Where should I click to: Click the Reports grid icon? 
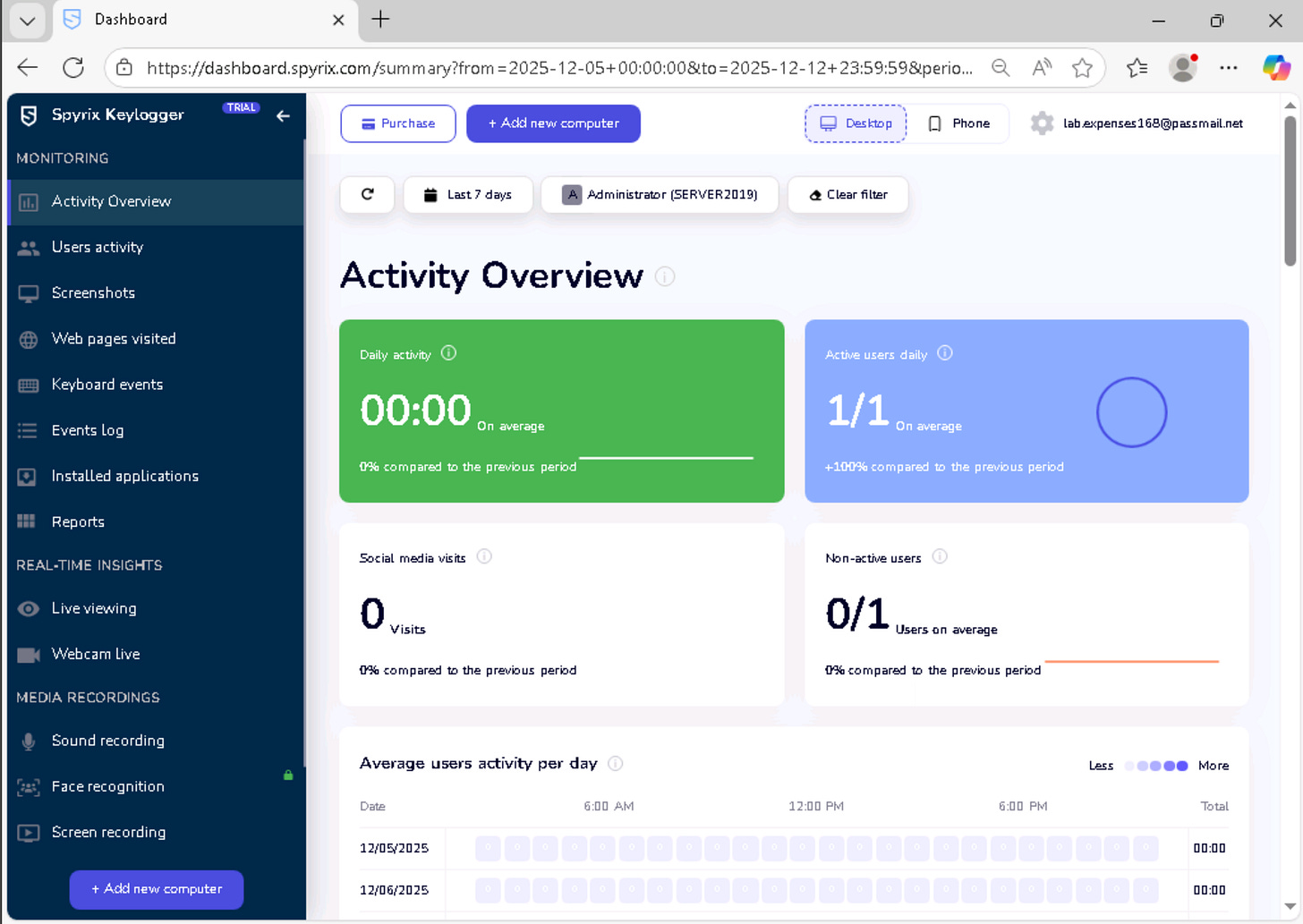coord(28,521)
